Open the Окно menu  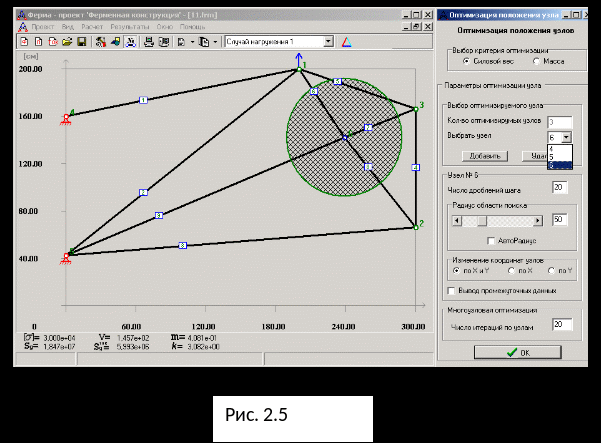point(164,27)
